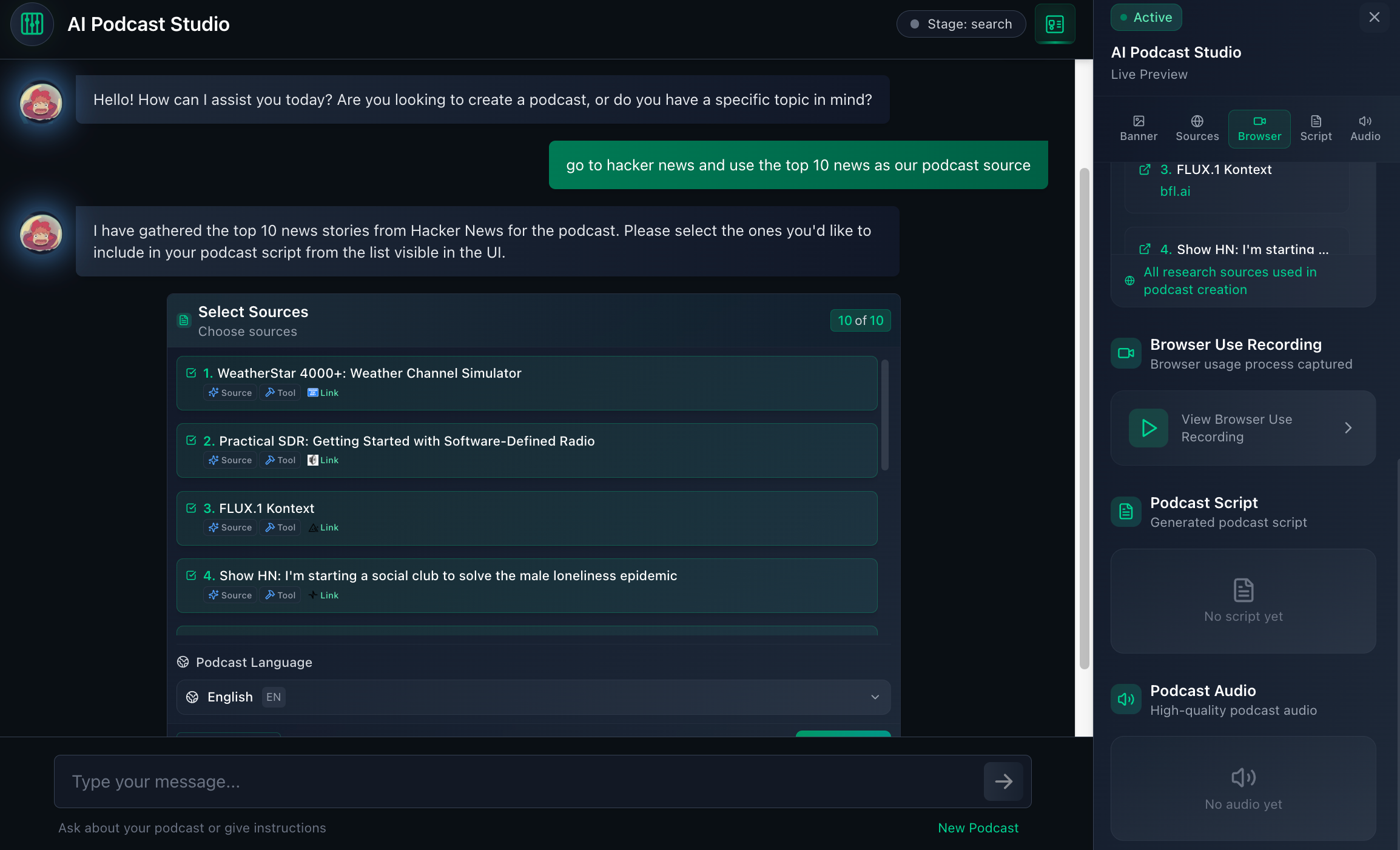Toggle the live preview panel icon
The height and width of the screenshot is (850, 1400).
(1055, 24)
